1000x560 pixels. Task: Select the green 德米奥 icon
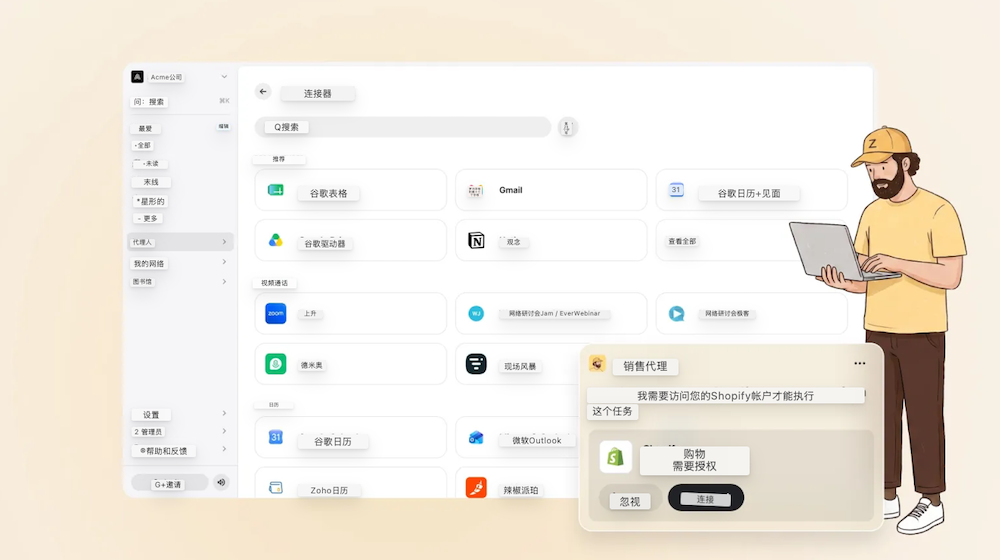click(x=276, y=364)
